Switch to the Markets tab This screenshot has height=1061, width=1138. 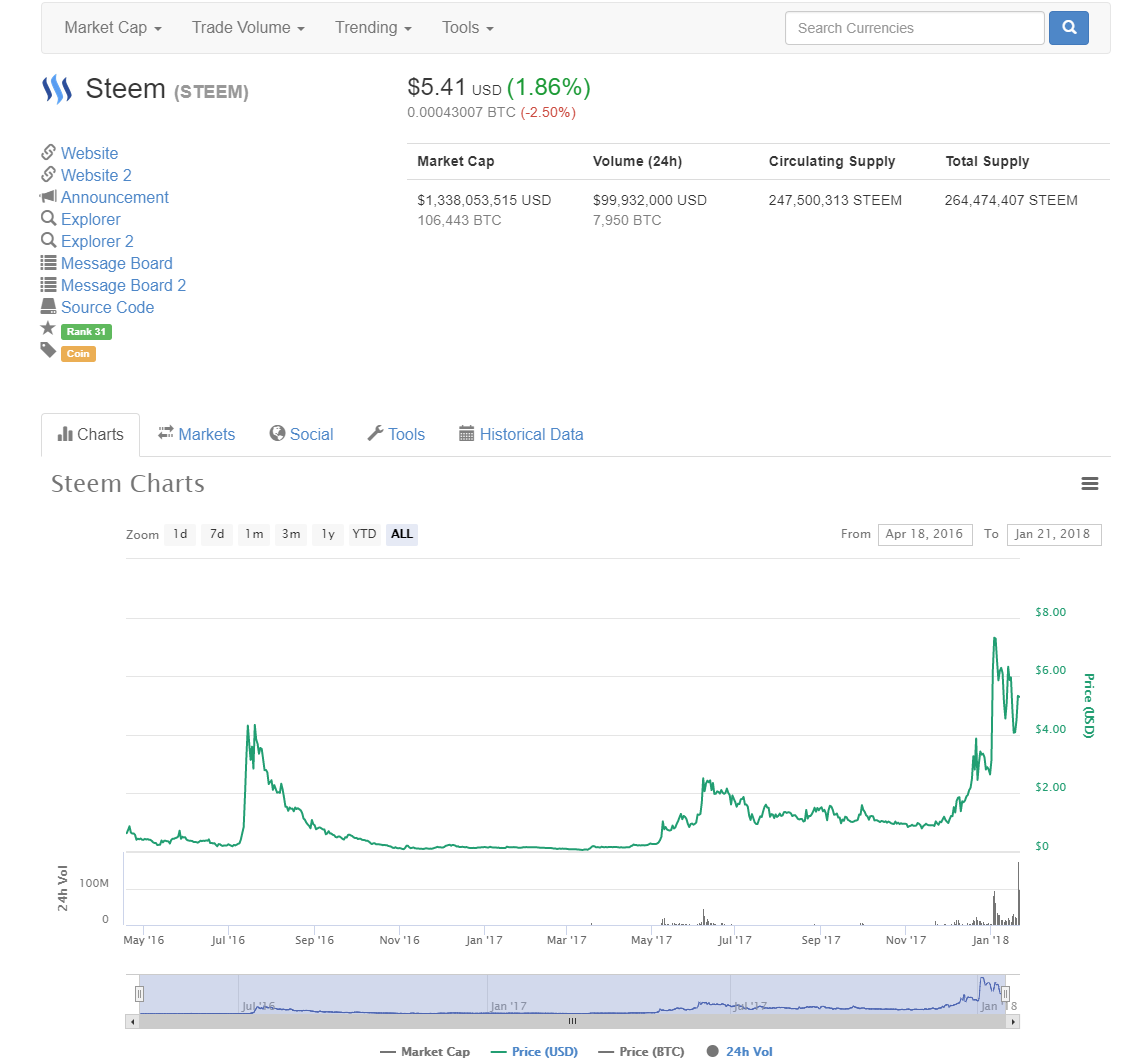click(197, 434)
